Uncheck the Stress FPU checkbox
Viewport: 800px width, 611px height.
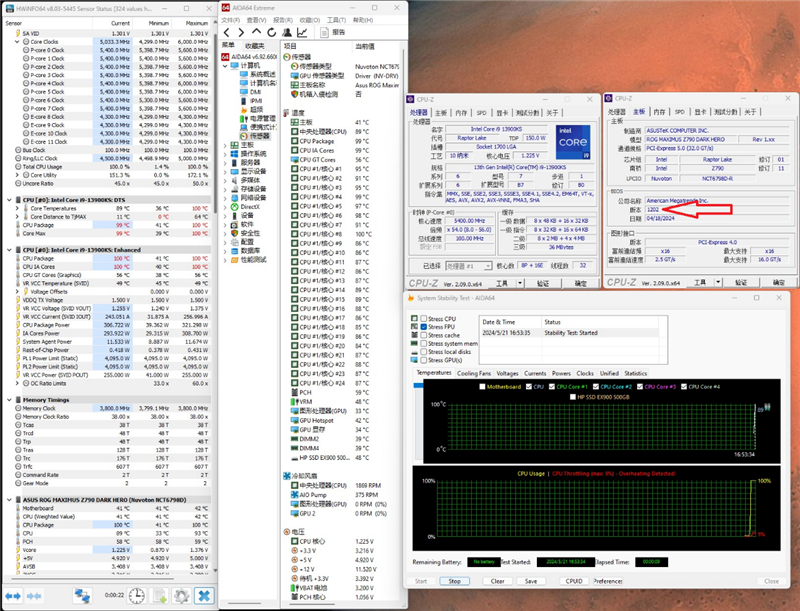click(x=424, y=327)
